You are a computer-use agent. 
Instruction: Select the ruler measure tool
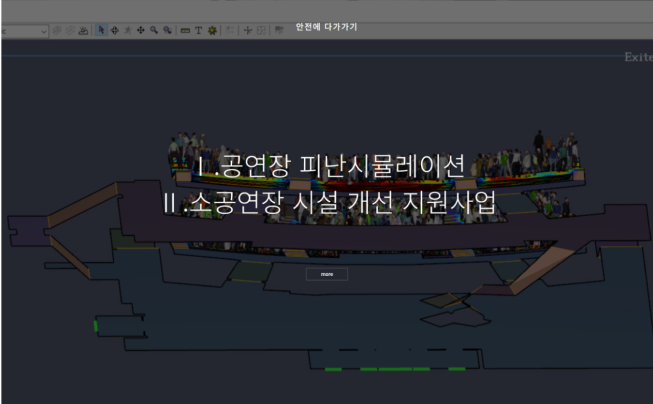point(185,31)
